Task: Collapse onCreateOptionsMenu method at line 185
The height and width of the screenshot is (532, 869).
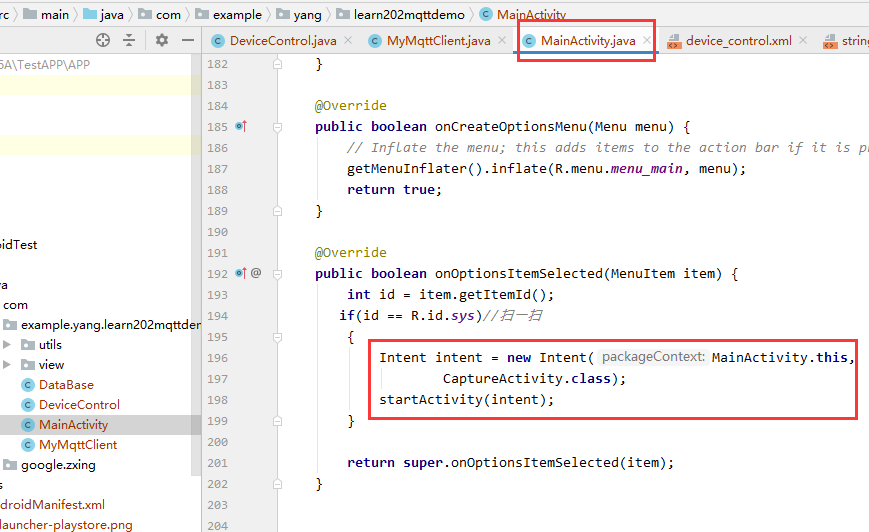Action: tap(278, 127)
